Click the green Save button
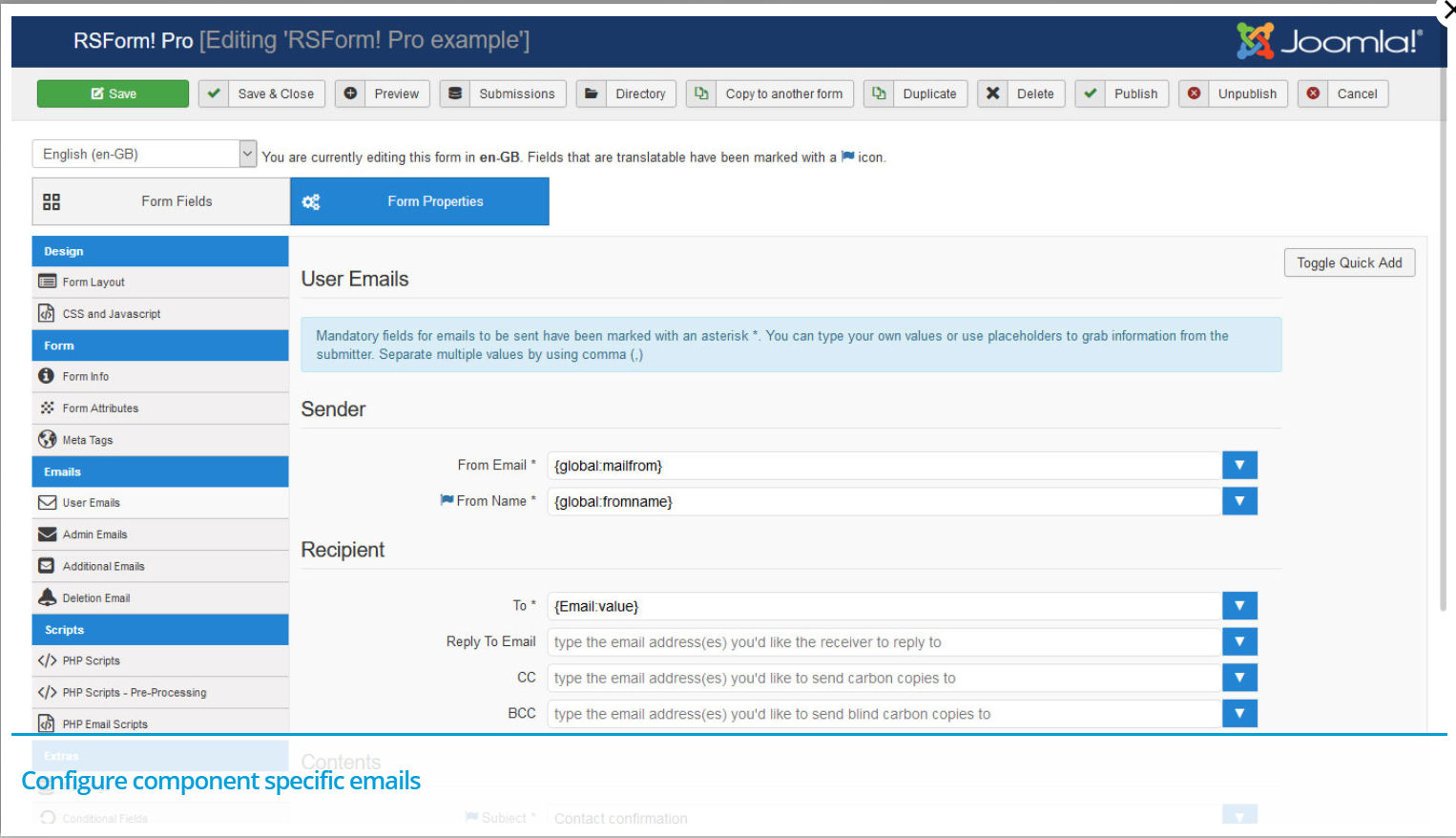The image size is (1456, 838). pos(113,94)
